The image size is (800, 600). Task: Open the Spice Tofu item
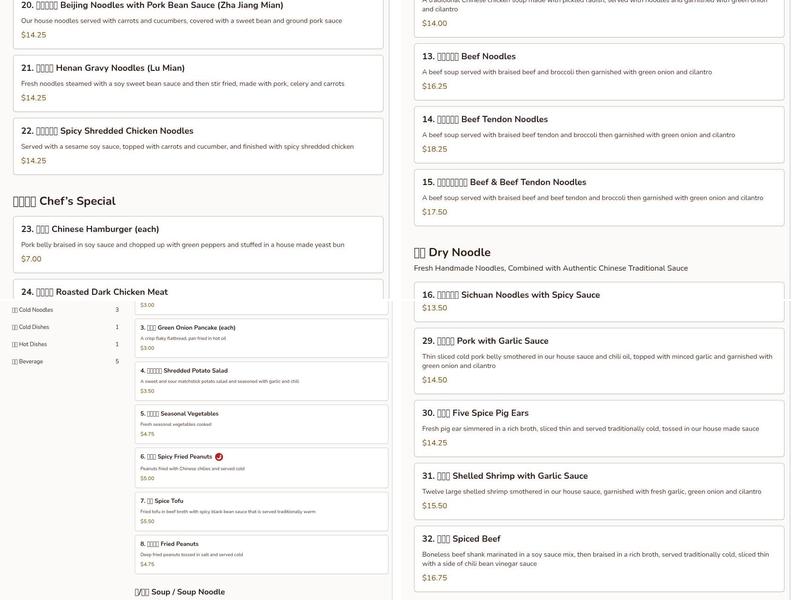coord(261,510)
